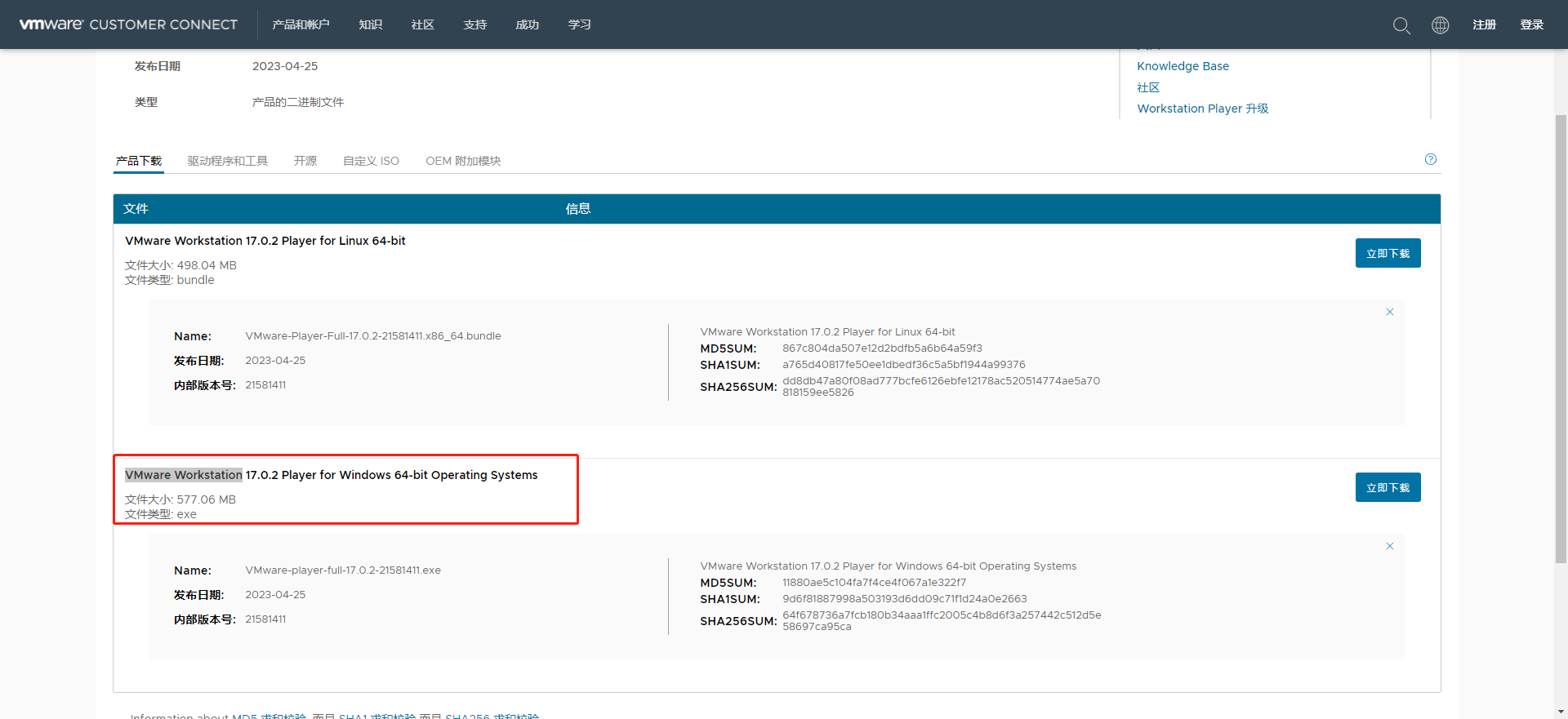Switch to the 开源 tab
Image resolution: width=1568 pixels, height=719 pixels.
click(305, 161)
